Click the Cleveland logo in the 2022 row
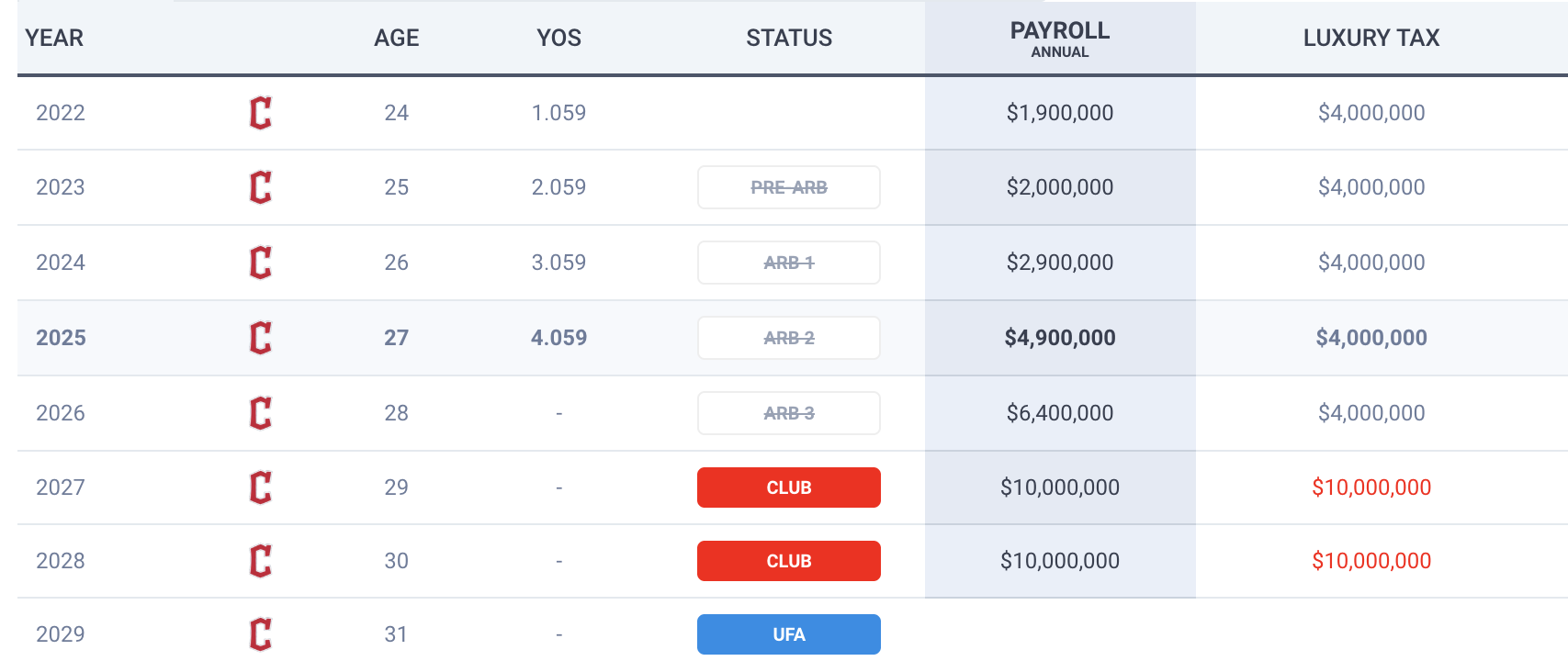Screen dimensions: 1568x661 pos(261,113)
